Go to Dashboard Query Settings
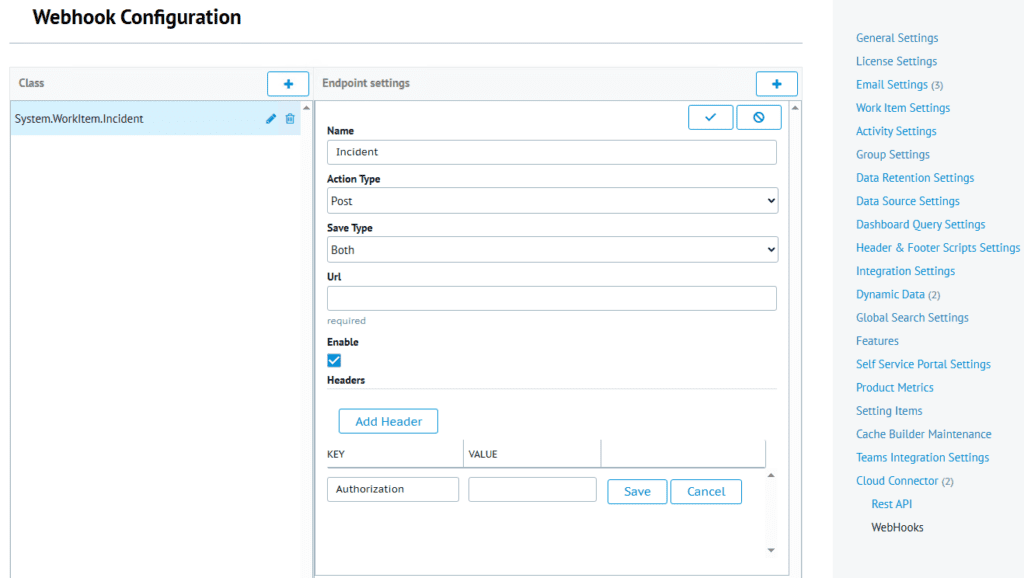Image resolution: width=1024 pixels, height=578 pixels. [920, 225]
